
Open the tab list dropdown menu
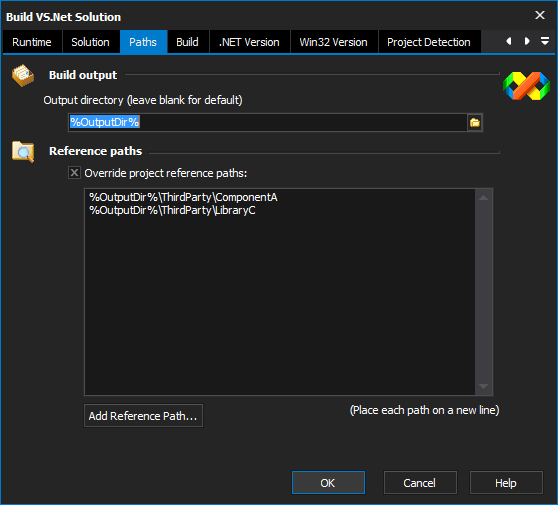(x=545, y=41)
